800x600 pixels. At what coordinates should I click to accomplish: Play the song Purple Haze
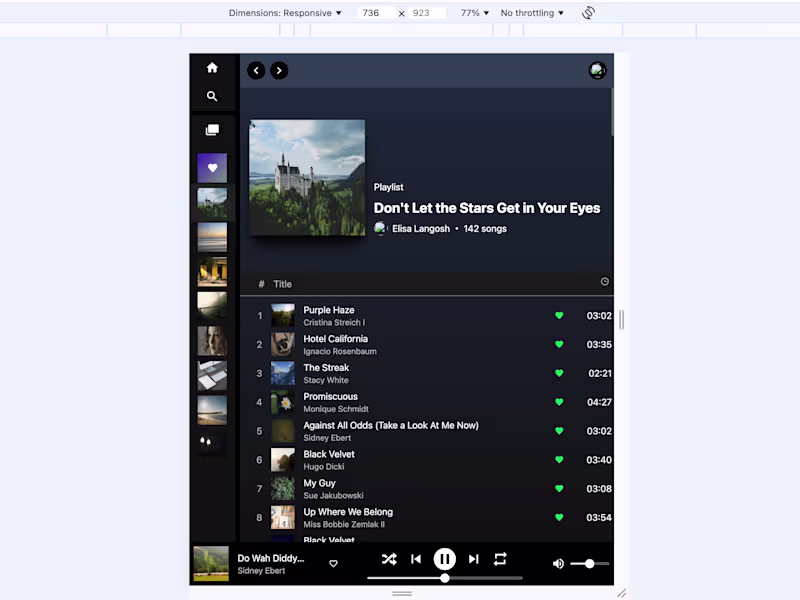(x=329, y=310)
